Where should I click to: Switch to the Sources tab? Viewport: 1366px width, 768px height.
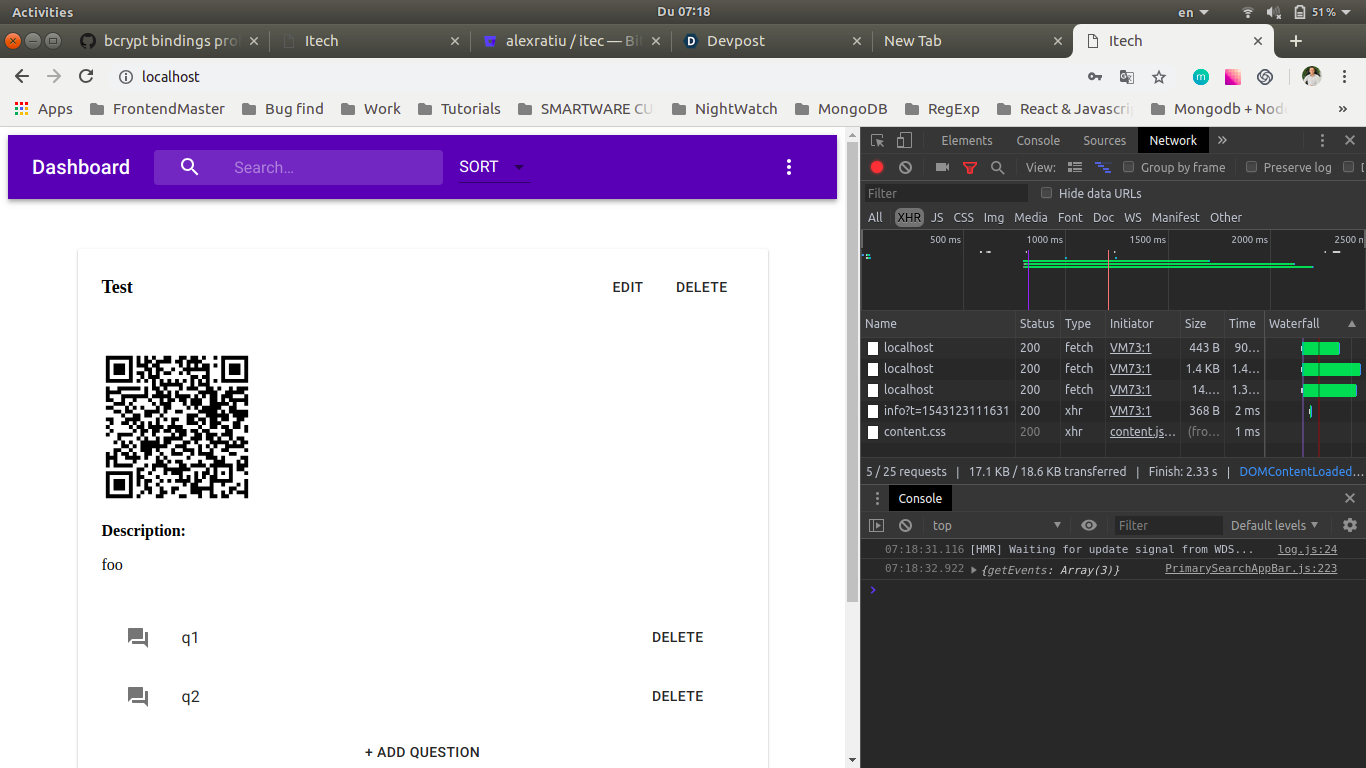[1104, 141]
